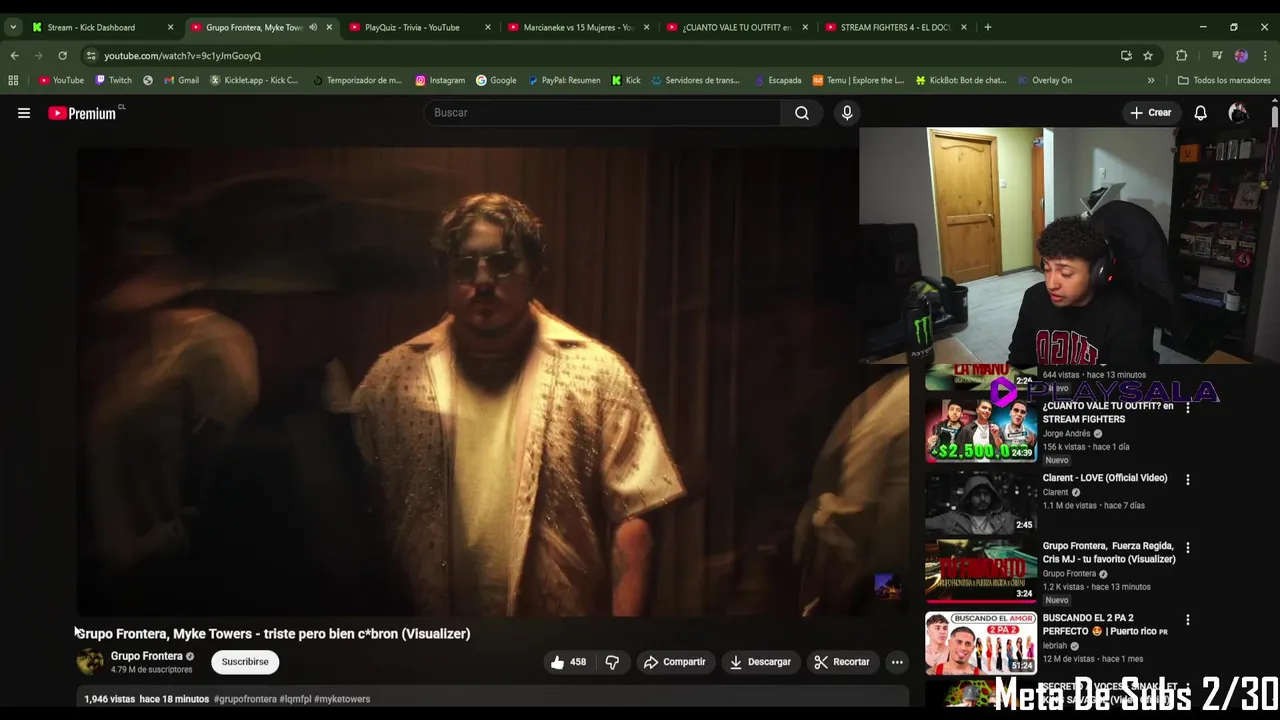
Task: Reload the page
Action: click(62, 56)
